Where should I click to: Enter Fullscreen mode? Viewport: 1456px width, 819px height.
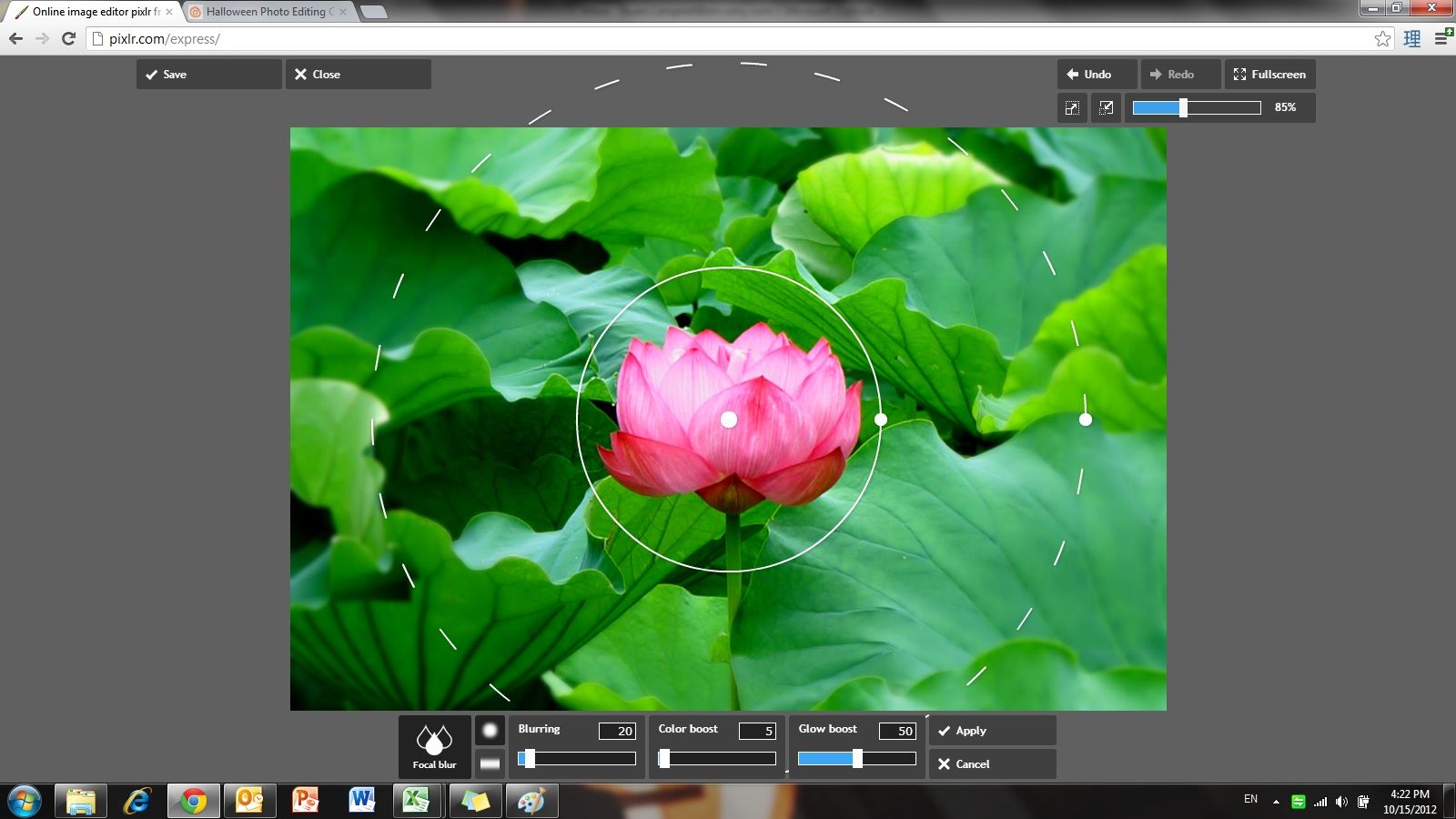tap(1269, 75)
